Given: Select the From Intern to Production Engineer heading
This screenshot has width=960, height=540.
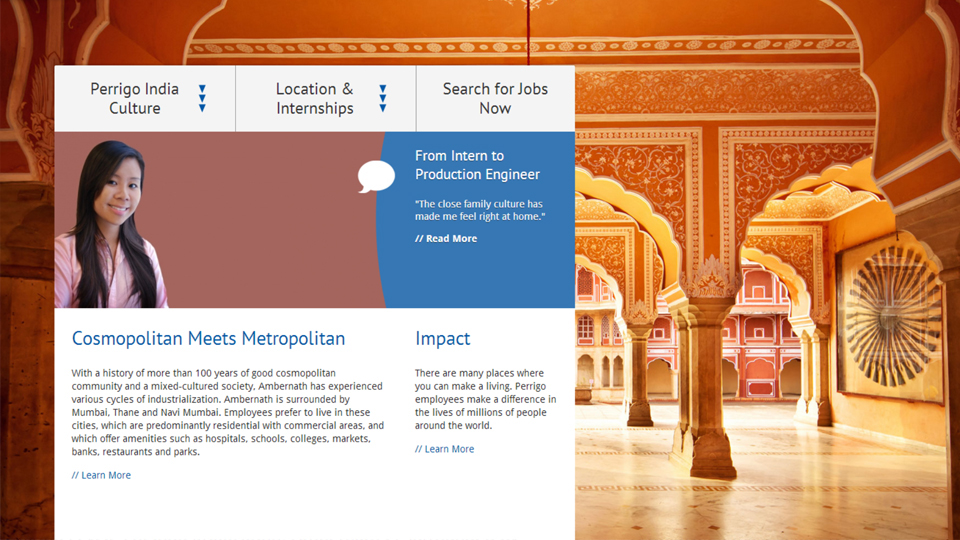Looking at the screenshot, I should pos(477,165).
